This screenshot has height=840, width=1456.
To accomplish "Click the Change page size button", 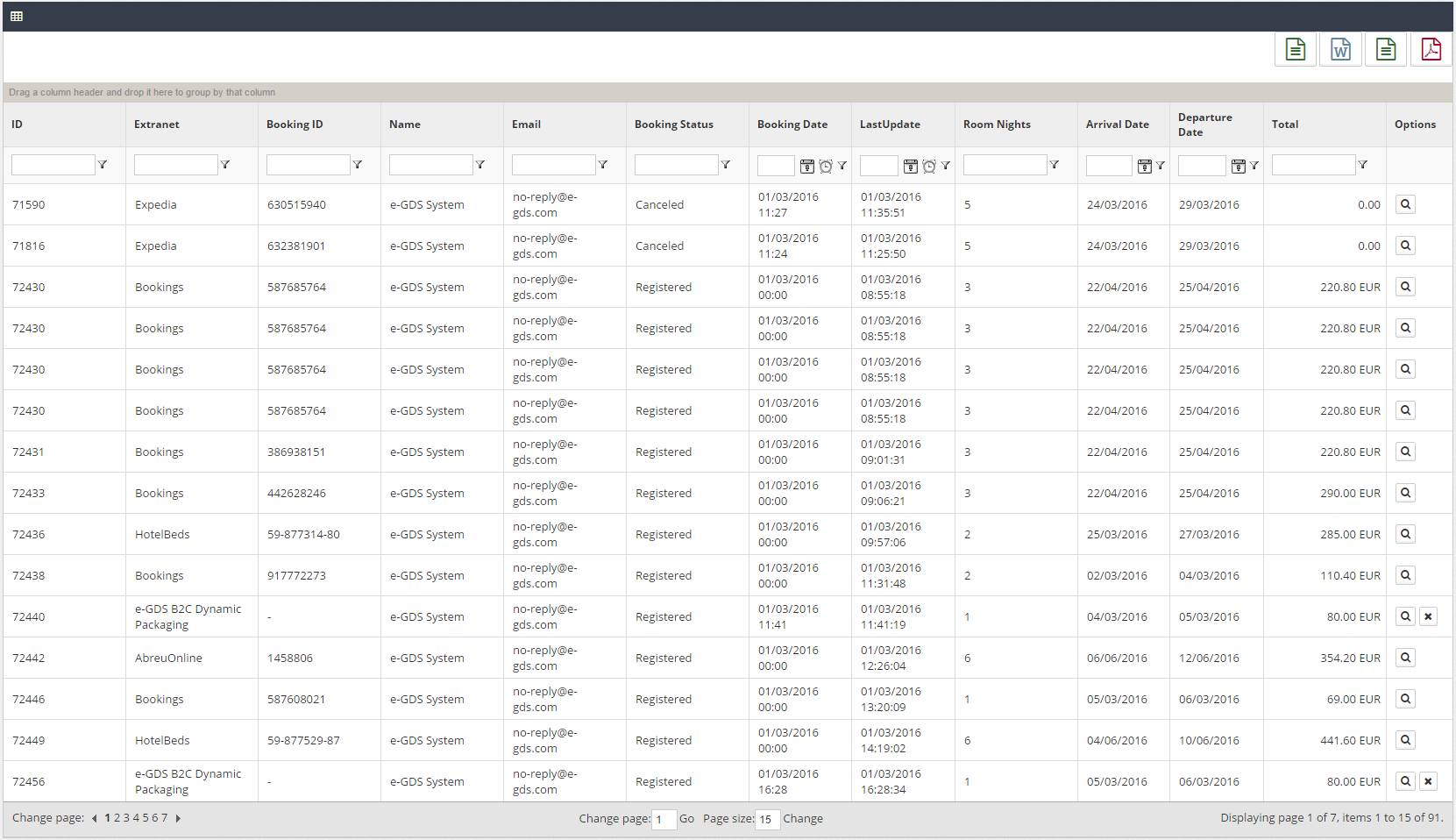I will [803, 819].
